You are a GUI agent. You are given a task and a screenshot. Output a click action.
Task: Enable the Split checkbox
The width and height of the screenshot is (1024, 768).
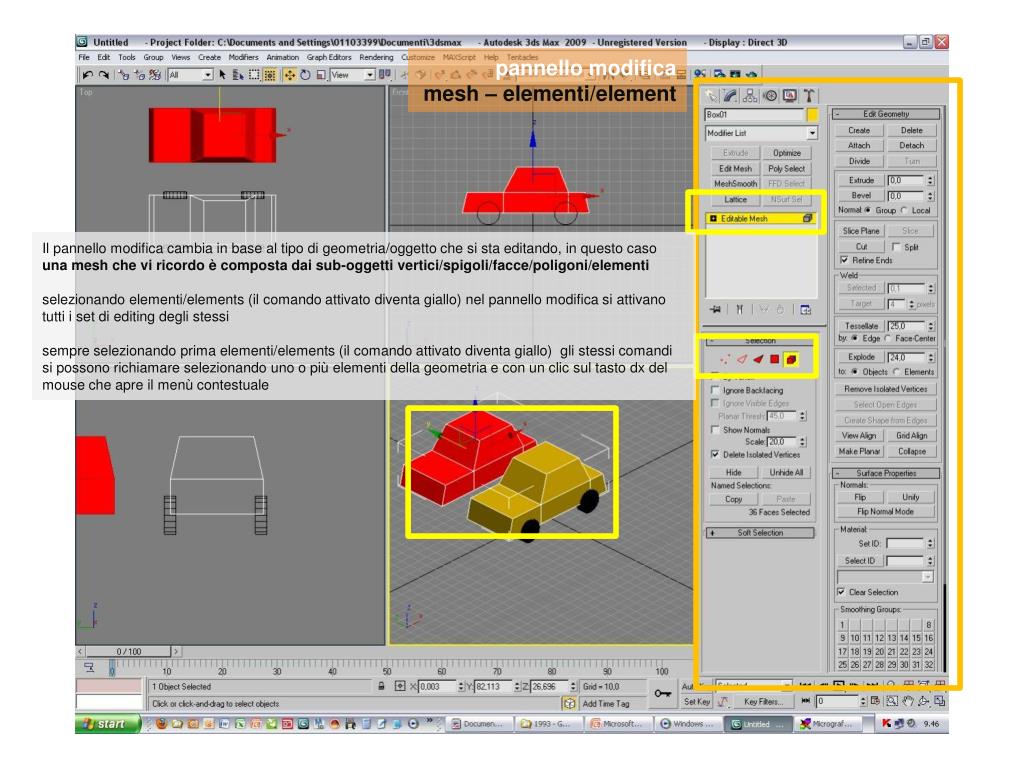[896, 247]
